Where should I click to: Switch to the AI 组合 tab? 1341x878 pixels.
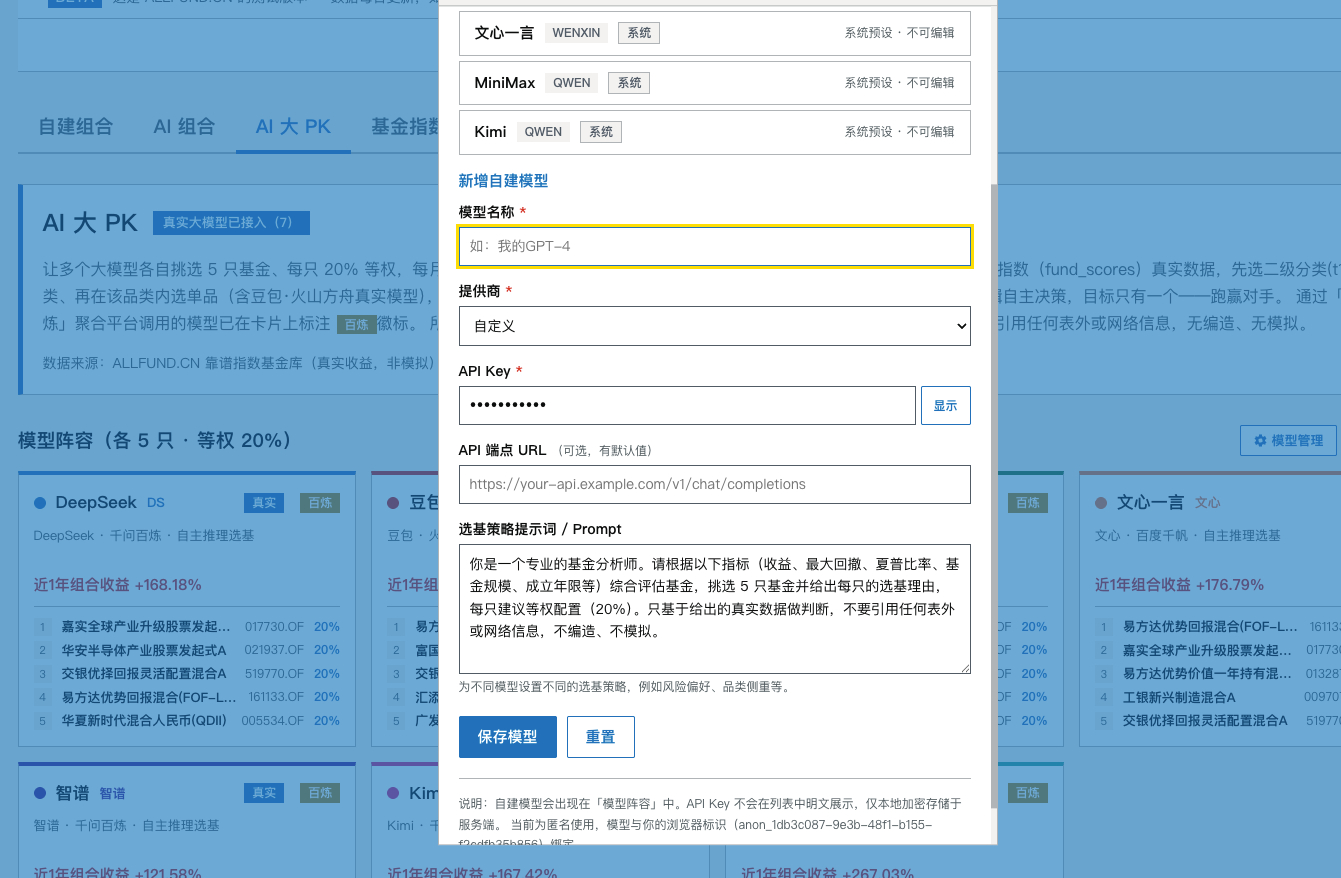tap(184, 127)
